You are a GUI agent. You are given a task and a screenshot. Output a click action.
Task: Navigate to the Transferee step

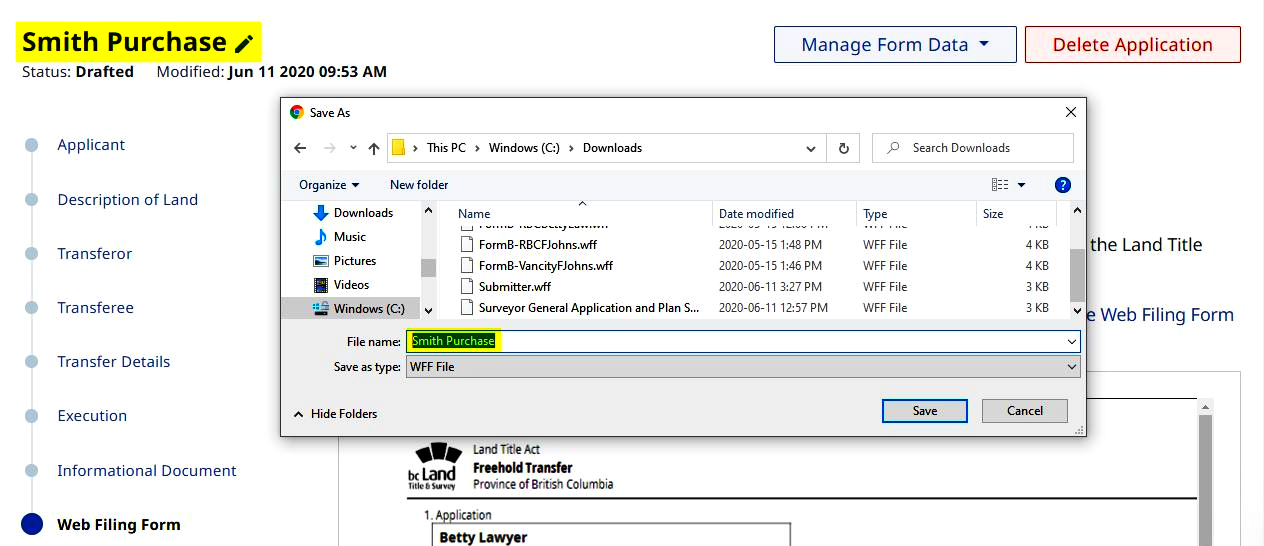point(96,308)
